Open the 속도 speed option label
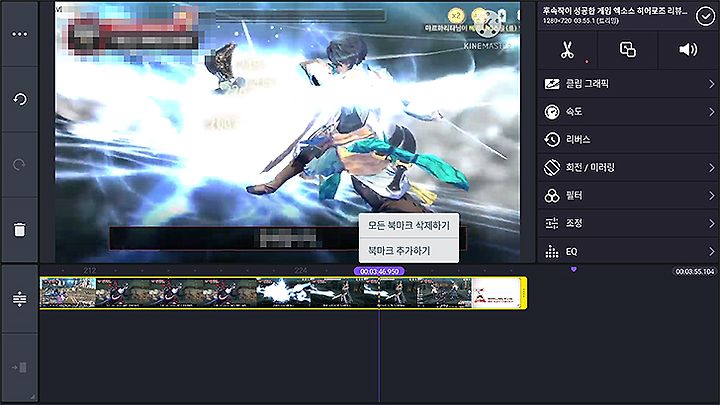The image size is (720, 405). click(574, 112)
